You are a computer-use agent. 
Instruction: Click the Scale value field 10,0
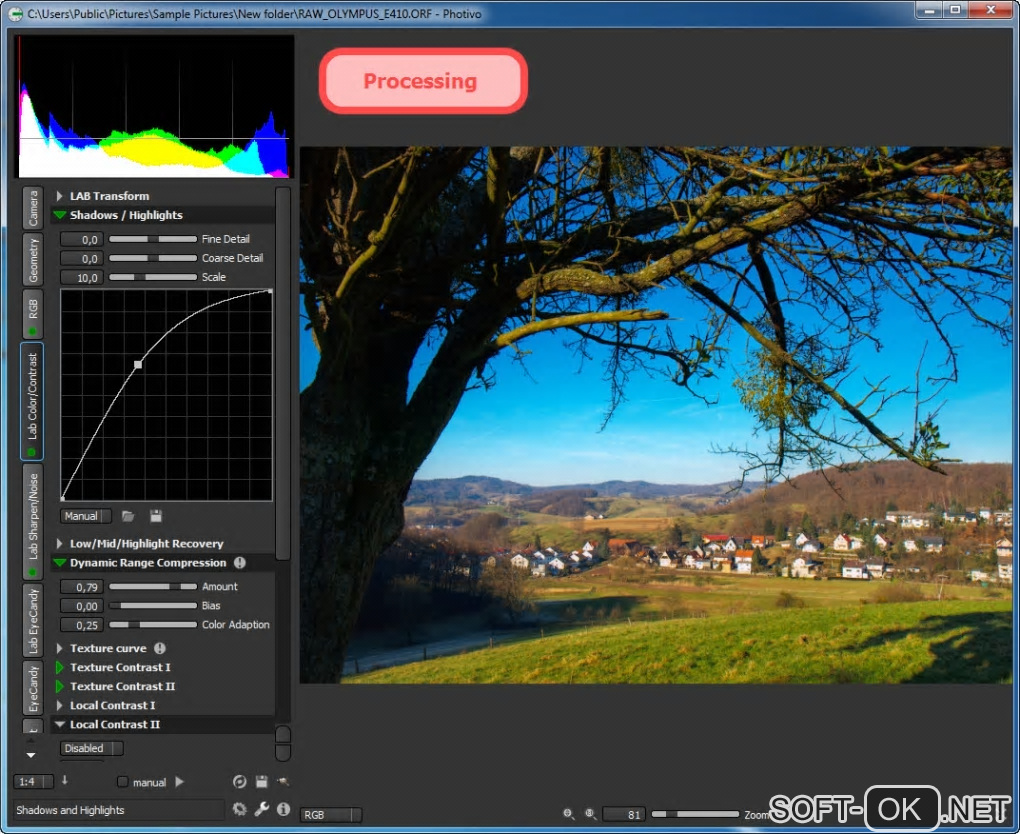[x=81, y=278]
